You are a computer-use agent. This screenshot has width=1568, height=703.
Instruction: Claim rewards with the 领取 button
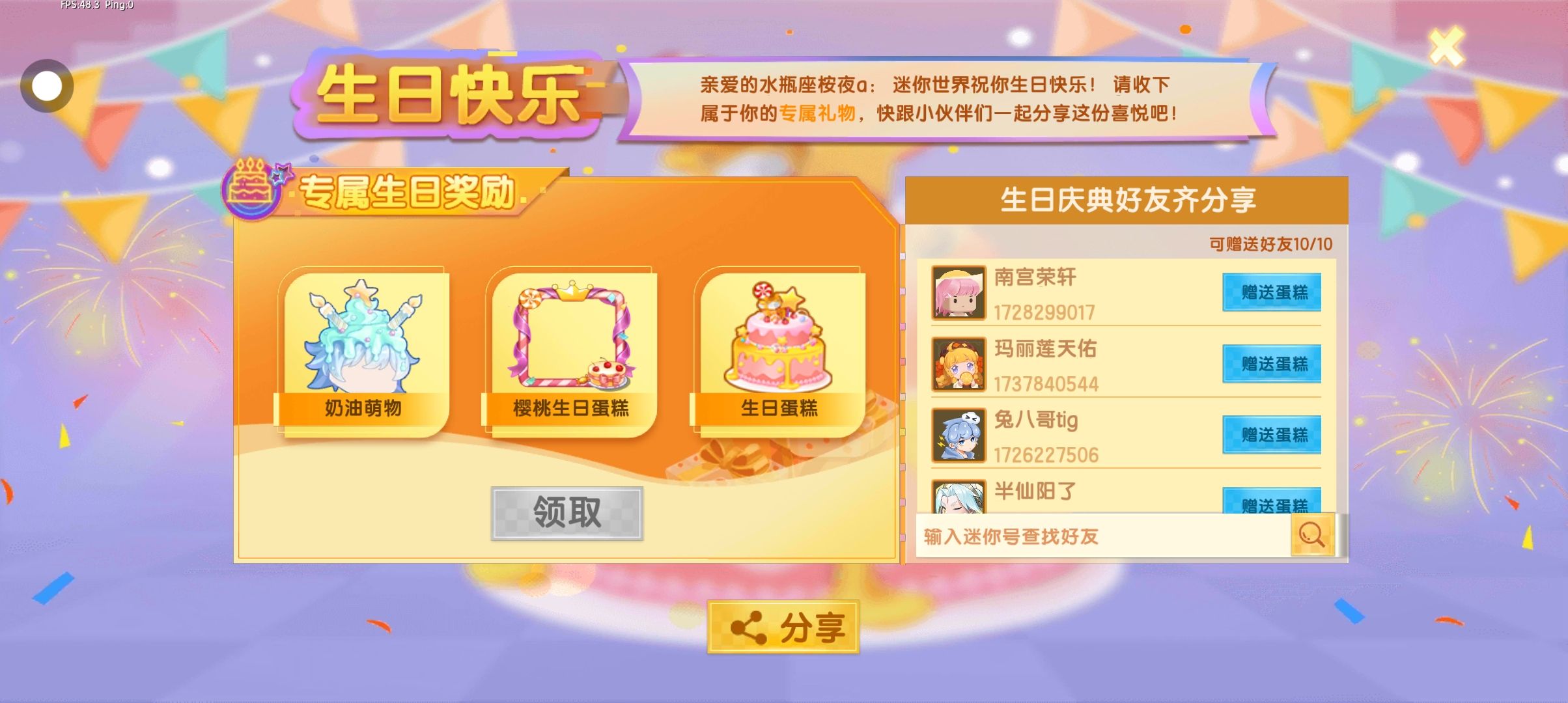point(567,513)
